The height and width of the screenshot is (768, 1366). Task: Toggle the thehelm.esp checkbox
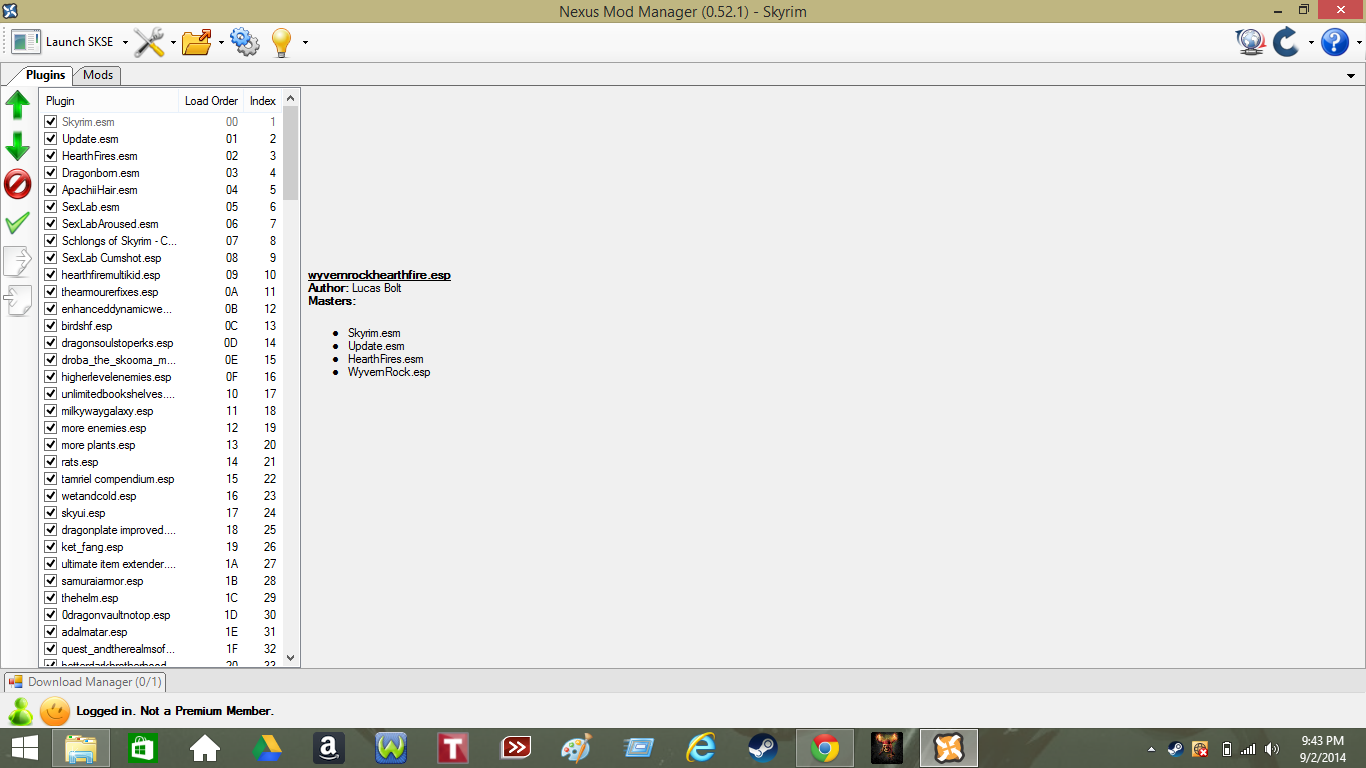(x=51, y=598)
